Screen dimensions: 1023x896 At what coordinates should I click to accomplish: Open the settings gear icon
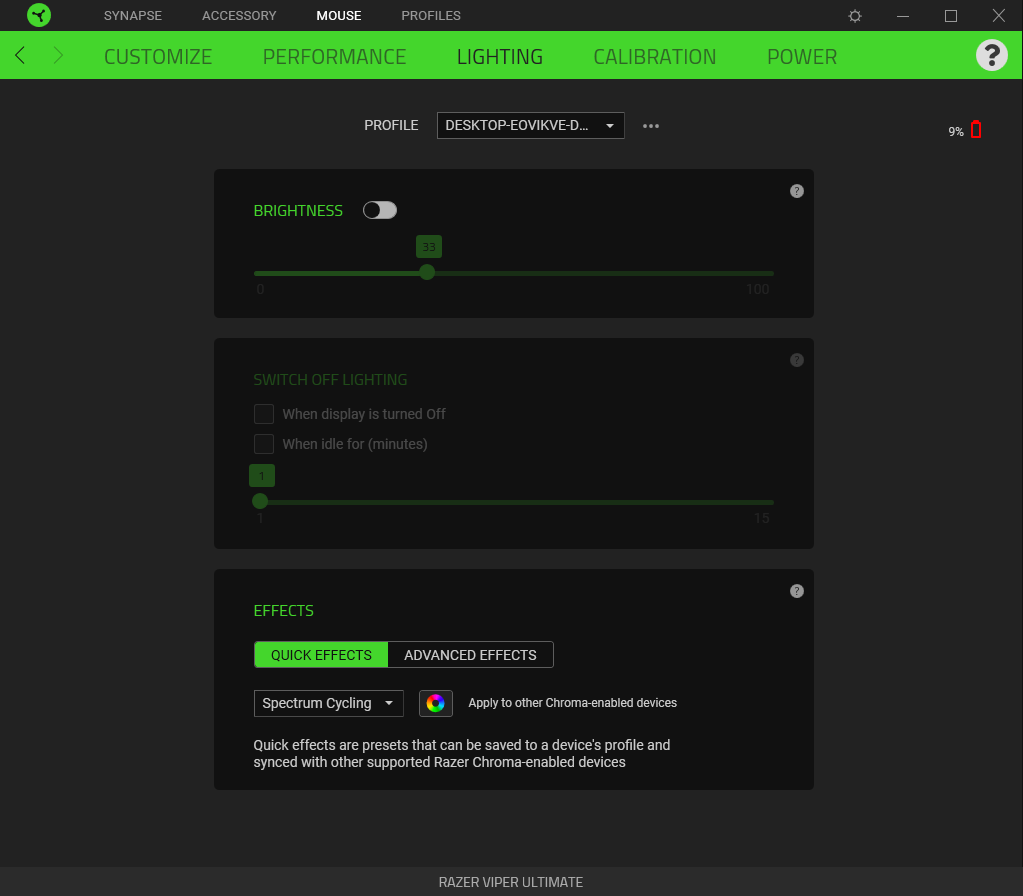(855, 16)
